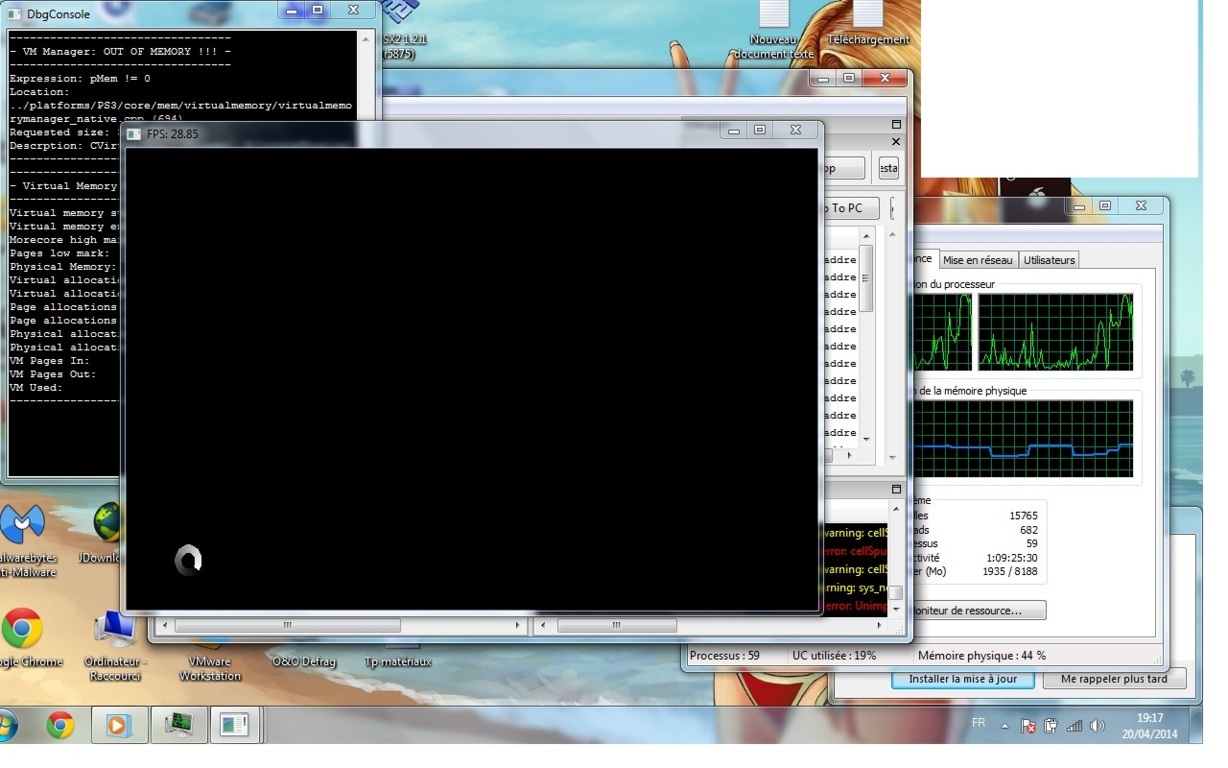Open the Action Center flag icon
This screenshot has height=768, width=1228.
1028,726
